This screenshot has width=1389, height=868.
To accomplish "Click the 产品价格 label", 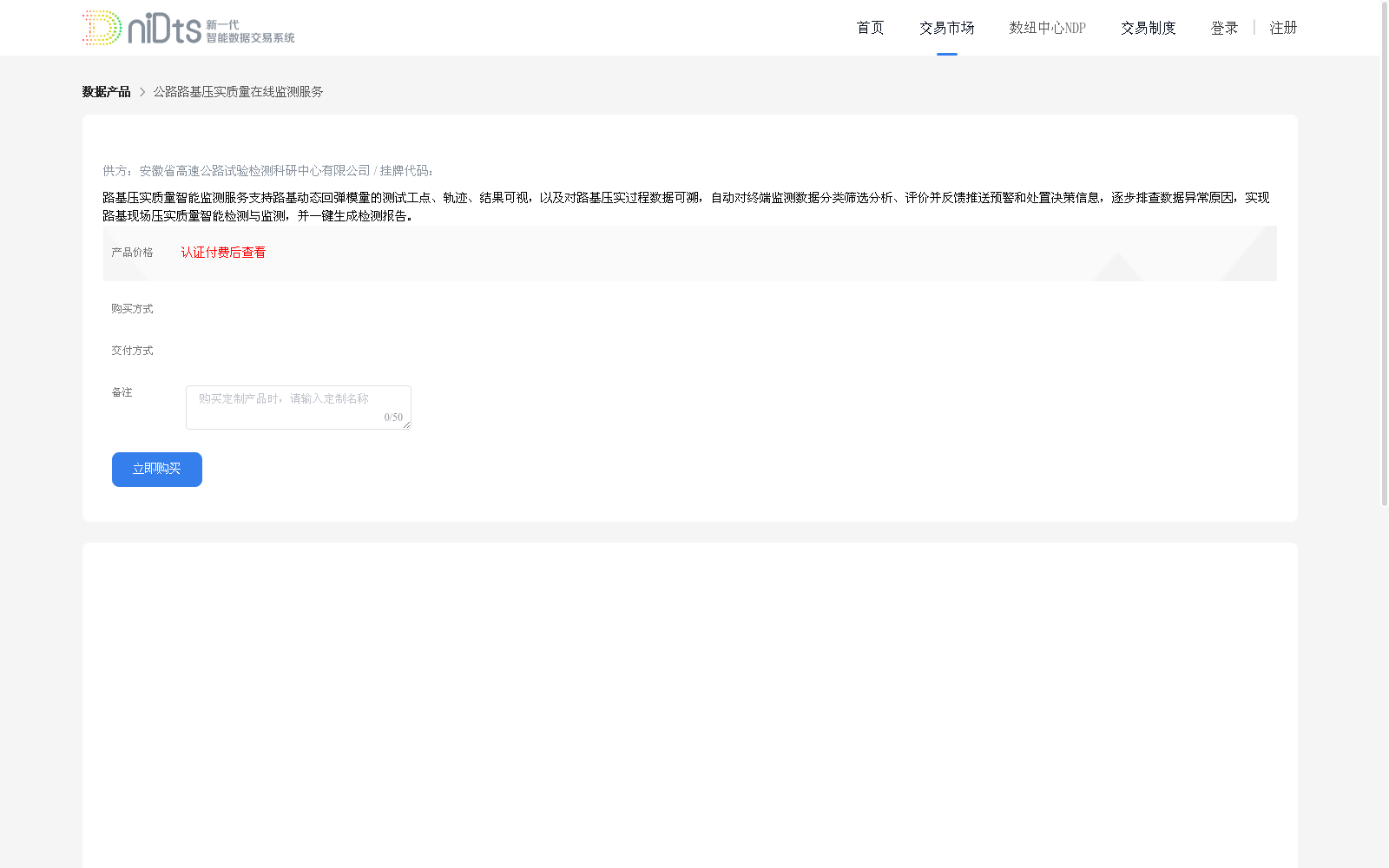I will [x=132, y=253].
